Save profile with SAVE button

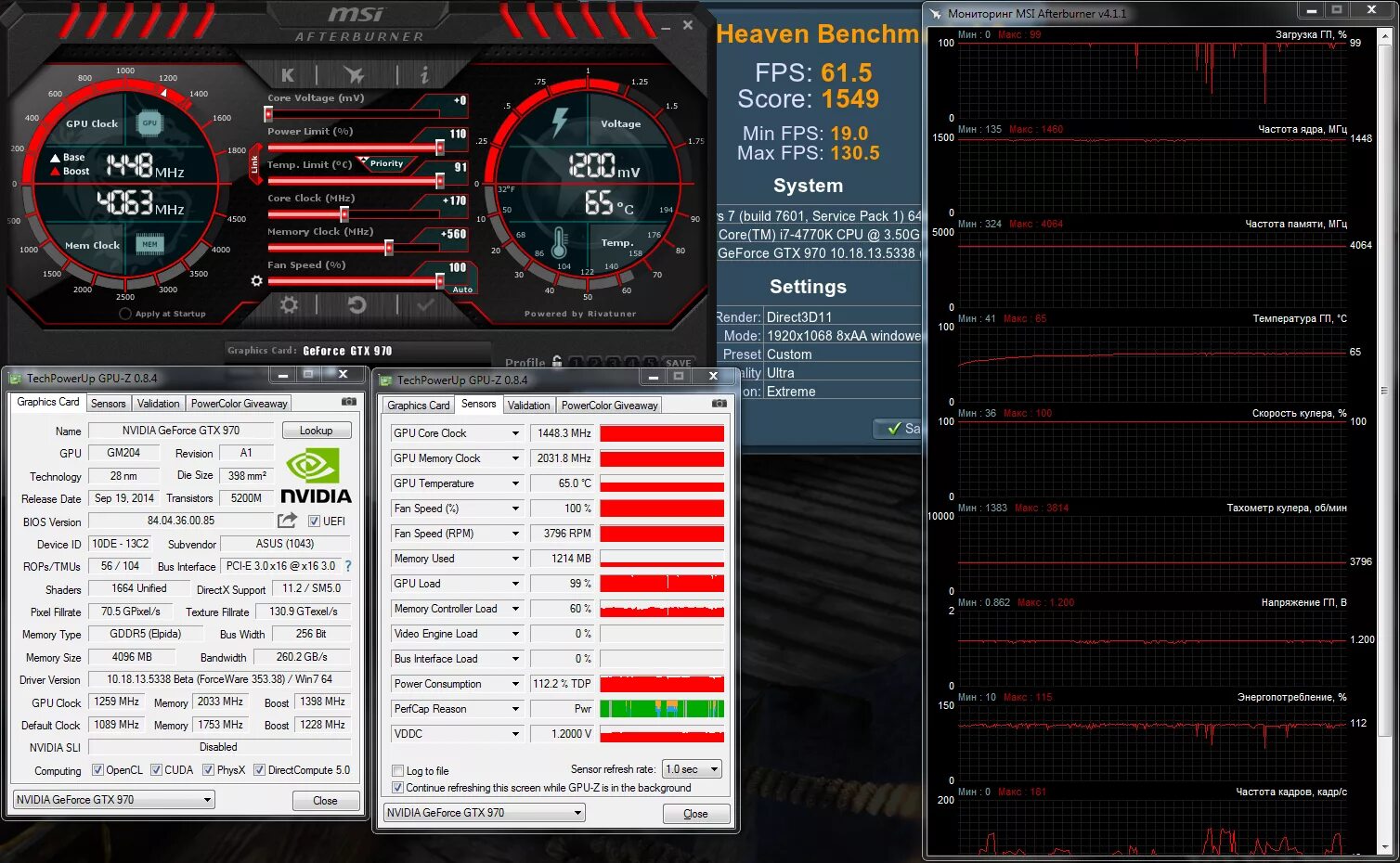[x=679, y=363]
